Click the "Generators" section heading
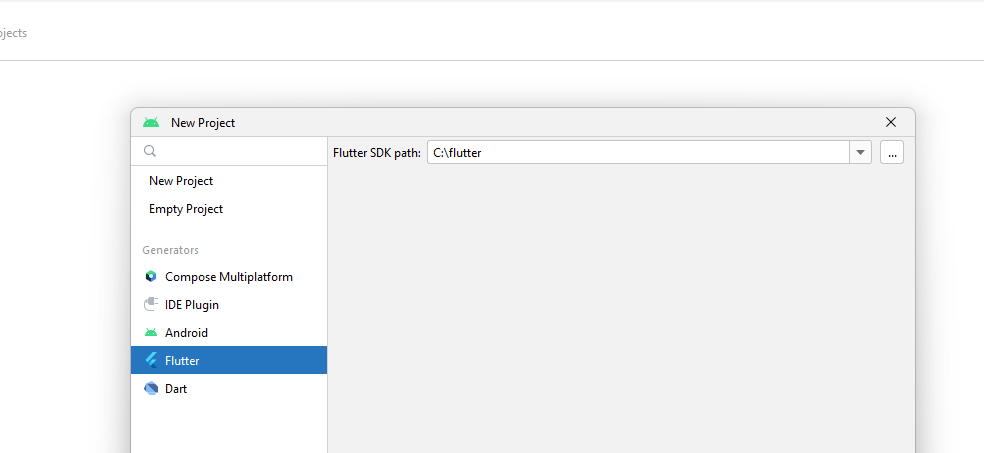984x453 pixels. [171, 250]
